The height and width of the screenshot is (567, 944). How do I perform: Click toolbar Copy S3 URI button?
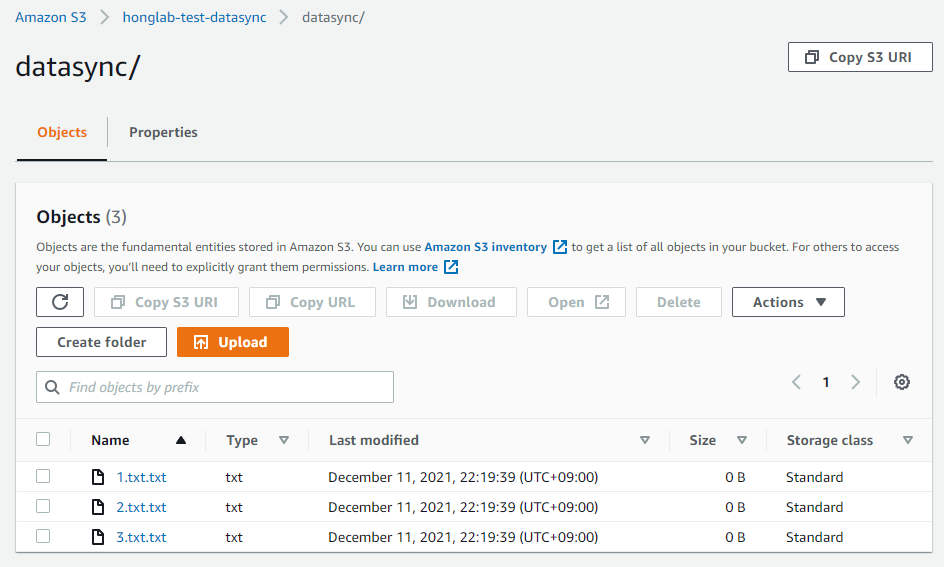[166, 302]
